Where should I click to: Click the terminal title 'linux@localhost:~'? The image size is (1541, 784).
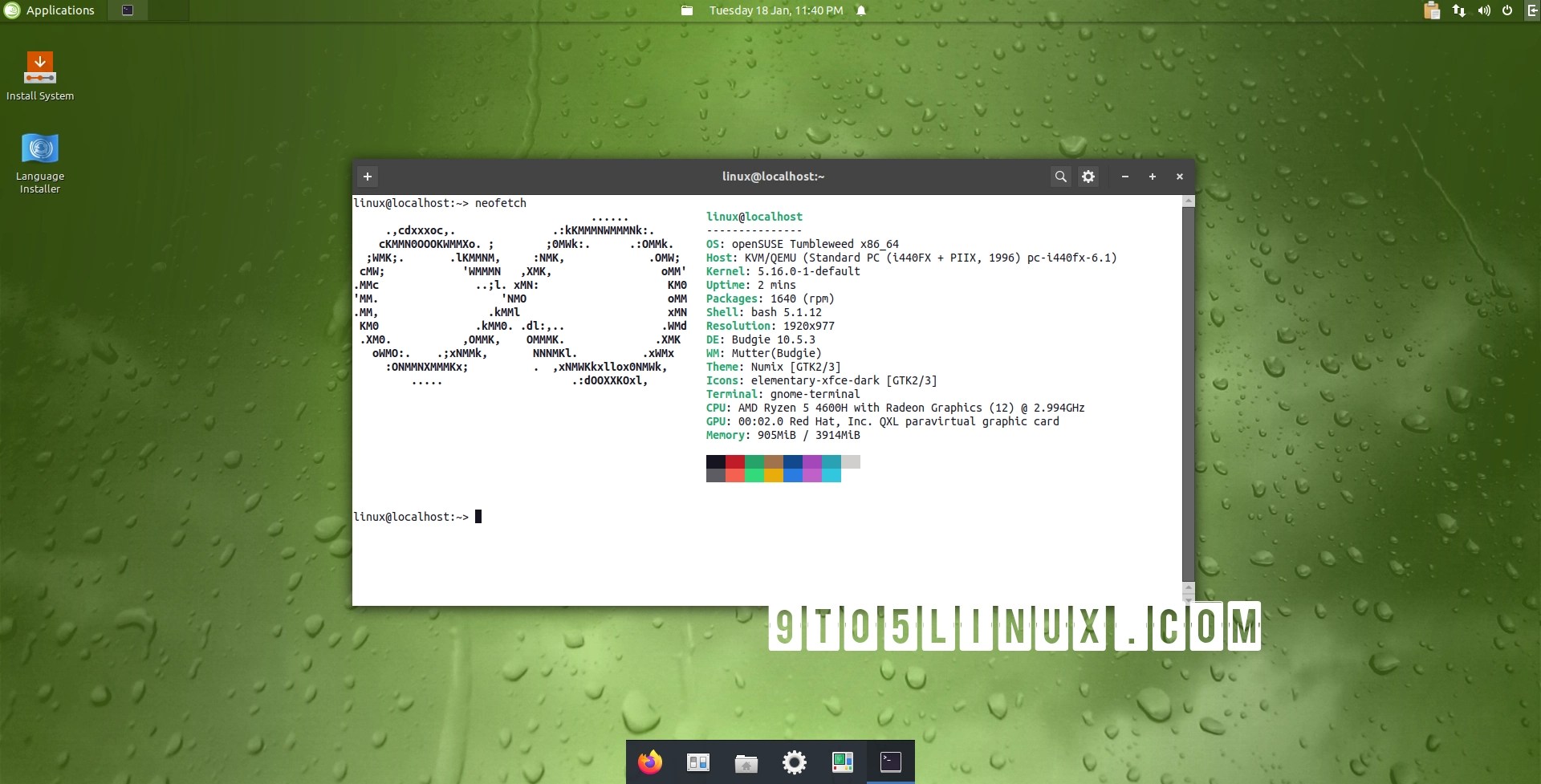774,177
